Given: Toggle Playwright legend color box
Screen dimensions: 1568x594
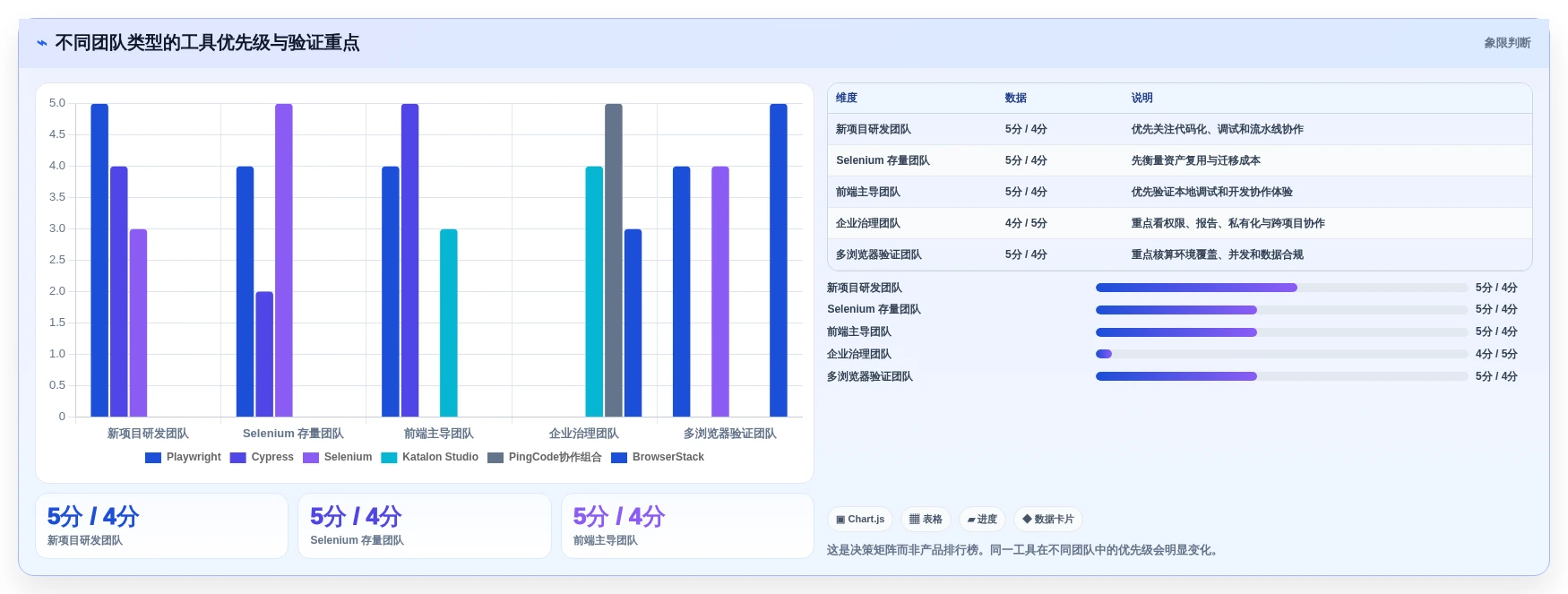Looking at the screenshot, I should (x=153, y=458).
